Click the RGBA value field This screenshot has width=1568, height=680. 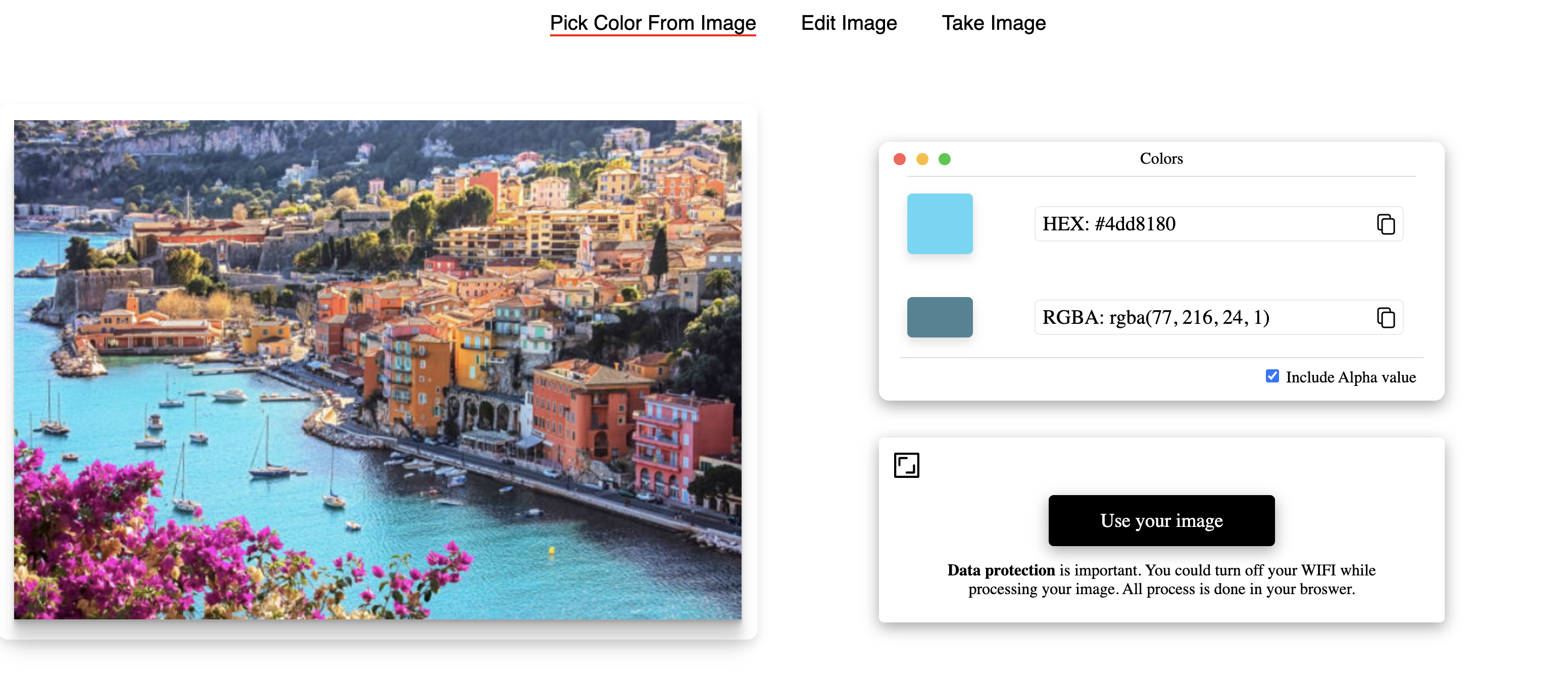pyautogui.click(x=1199, y=317)
